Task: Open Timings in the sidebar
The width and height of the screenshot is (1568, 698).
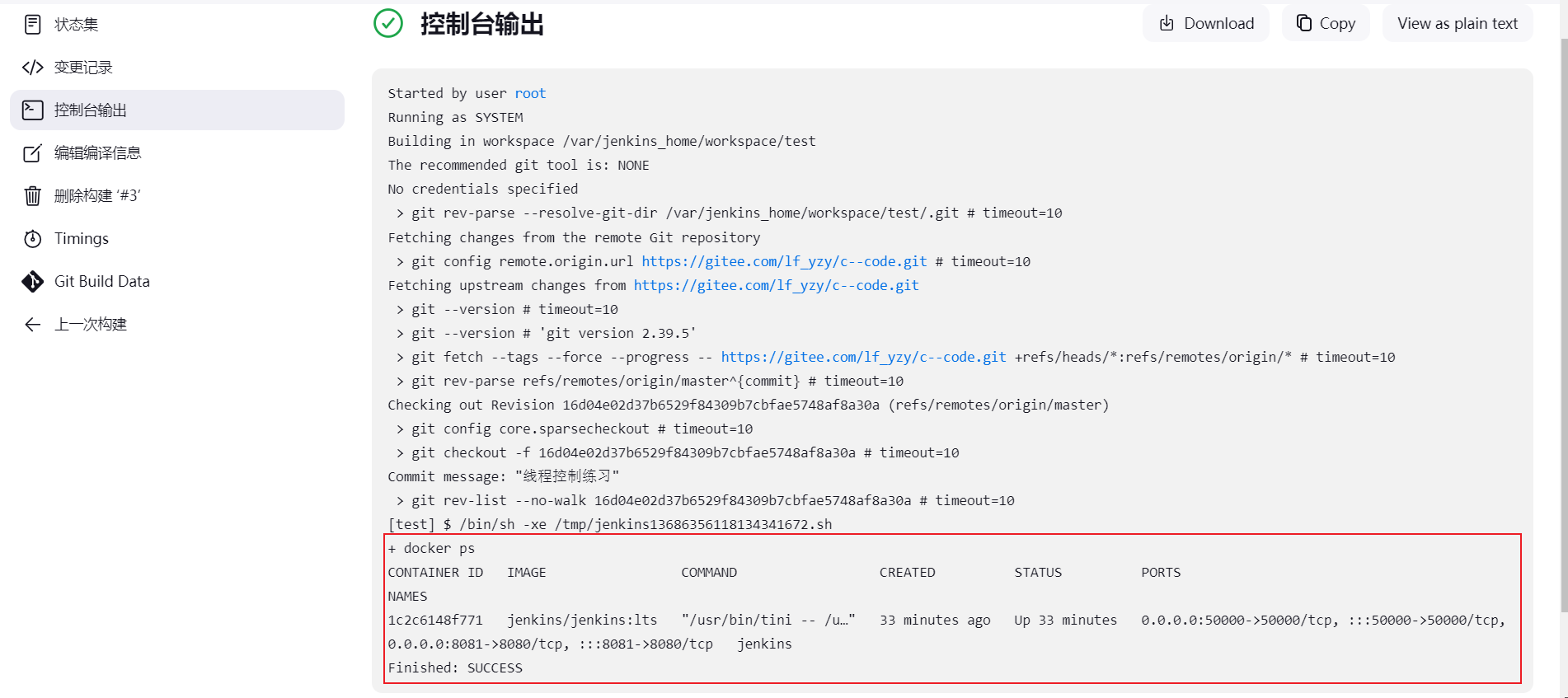Action: point(177,239)
